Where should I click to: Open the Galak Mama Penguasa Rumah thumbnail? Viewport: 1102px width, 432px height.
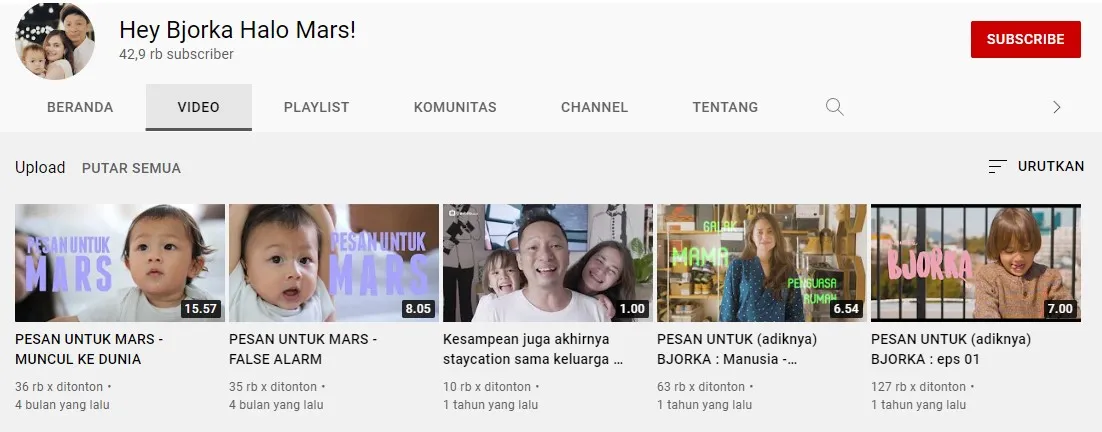762,263
